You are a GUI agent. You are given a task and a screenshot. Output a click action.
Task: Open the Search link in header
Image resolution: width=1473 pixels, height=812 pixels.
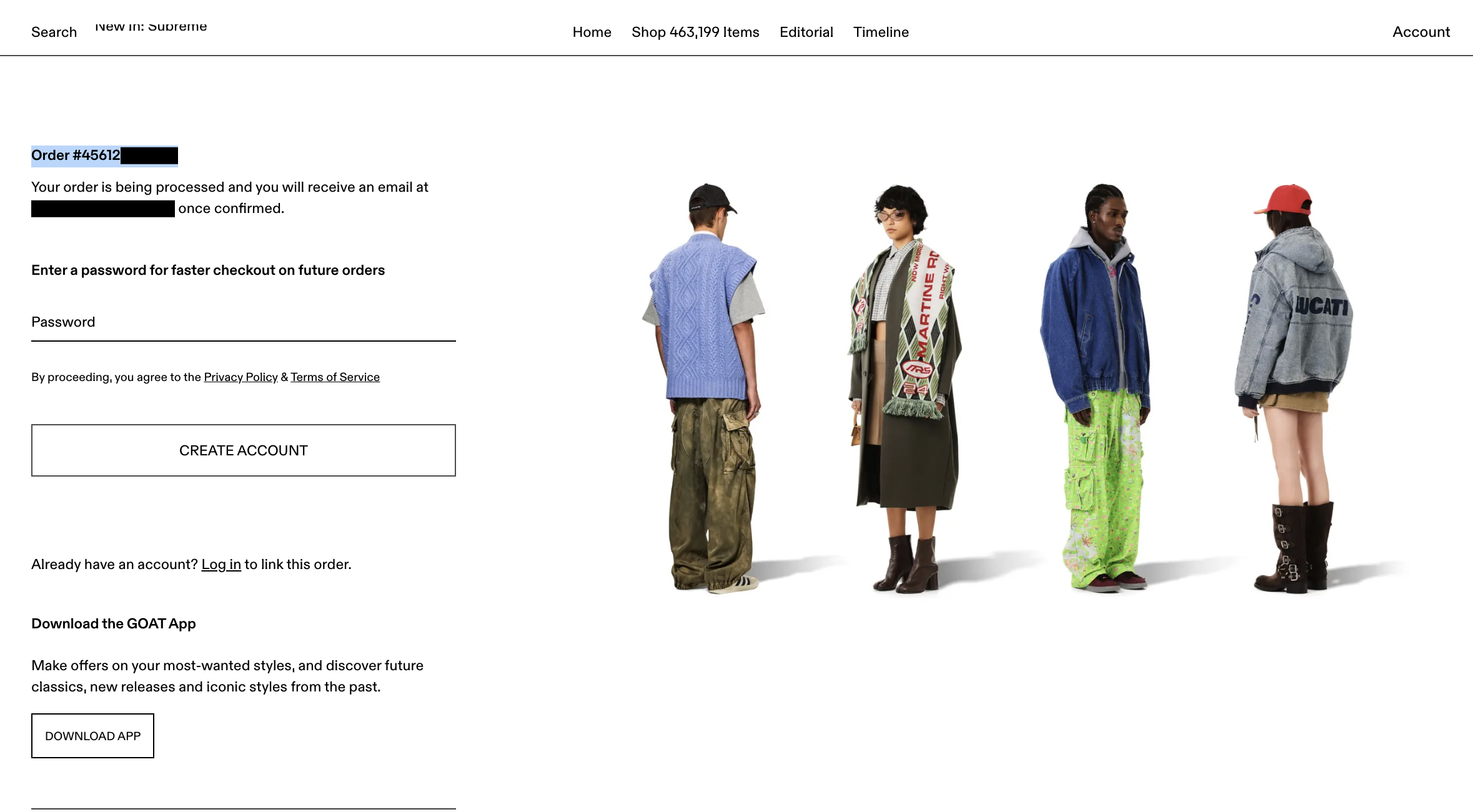[x=54, y=32]
